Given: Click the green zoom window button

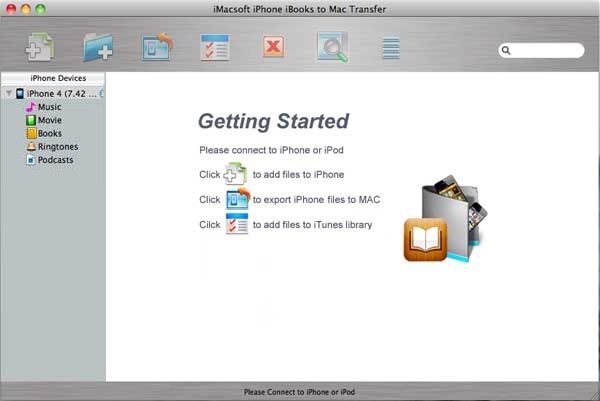Looking at the screenshot, I should (40, 9).
